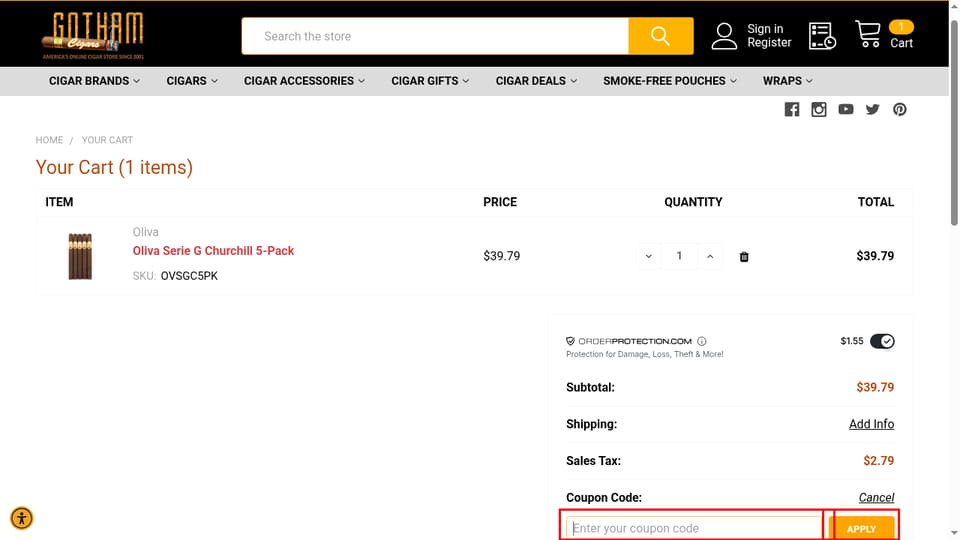Click the Sign in link
Screen dimensions: 960x540
[x=765, y=29]
